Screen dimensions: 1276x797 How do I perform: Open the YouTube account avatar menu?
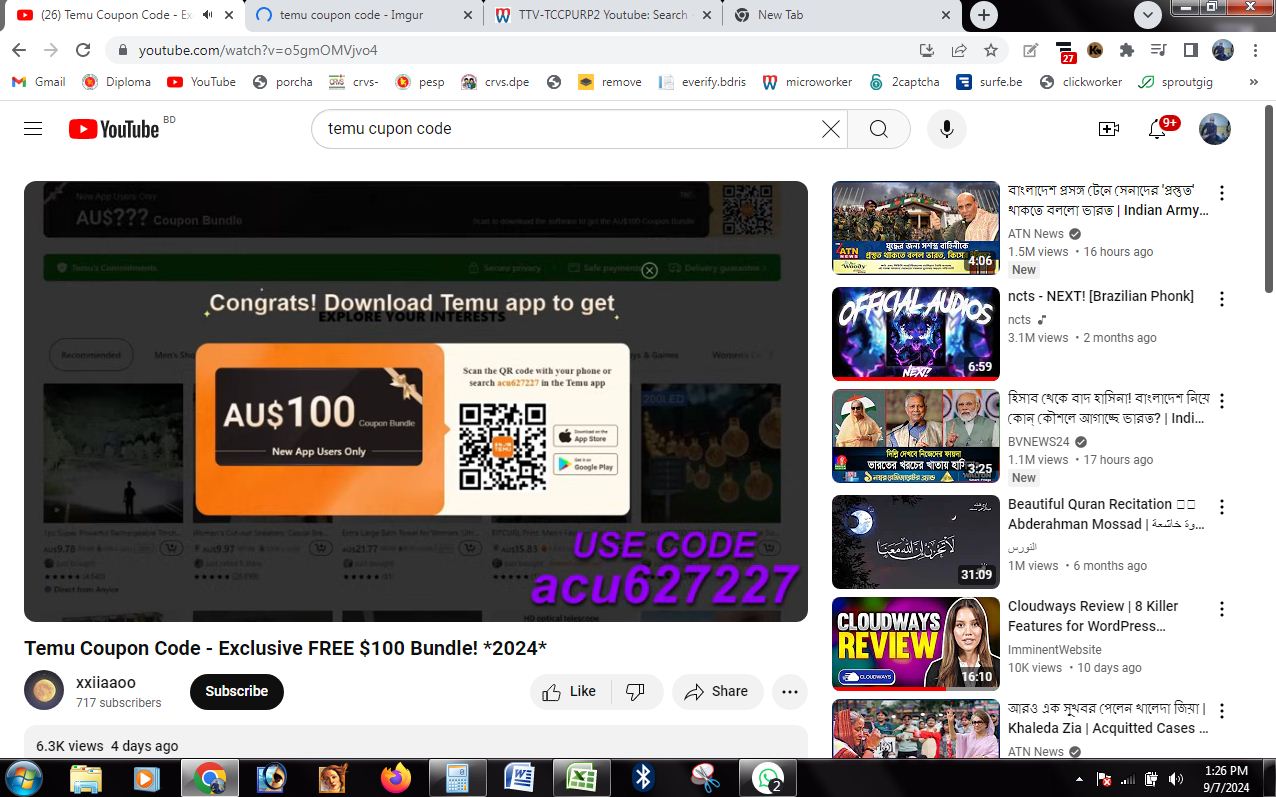pyautogui.click(x=1214, y=128)
